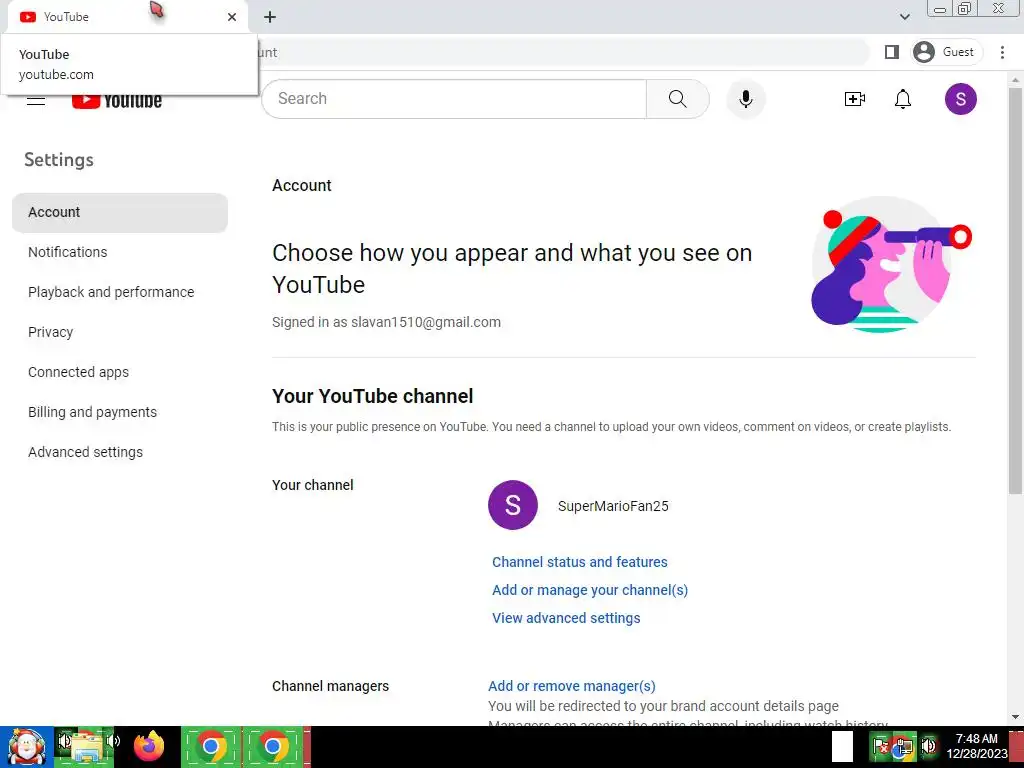This screenshot has width=1024, height=768.
Task: Click the browser address bar
Action: pyautogui.click(x=562, y=52)
